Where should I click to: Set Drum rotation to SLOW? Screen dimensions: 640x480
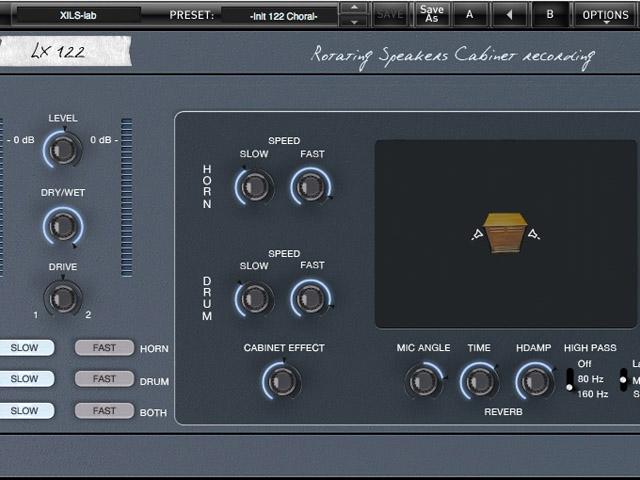click(25, 379)
